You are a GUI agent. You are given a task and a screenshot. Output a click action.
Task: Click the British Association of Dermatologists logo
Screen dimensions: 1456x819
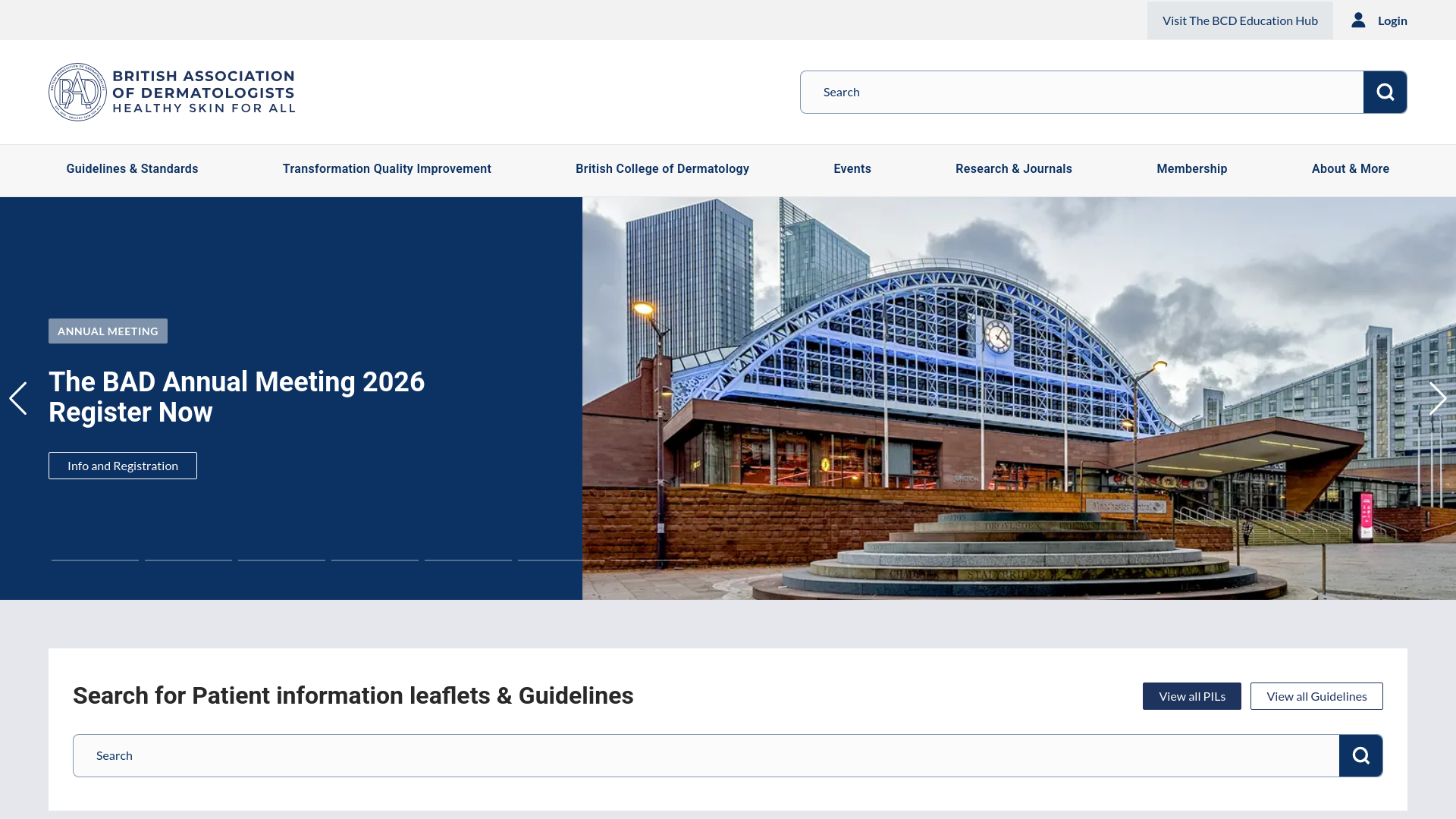point(172,92)
